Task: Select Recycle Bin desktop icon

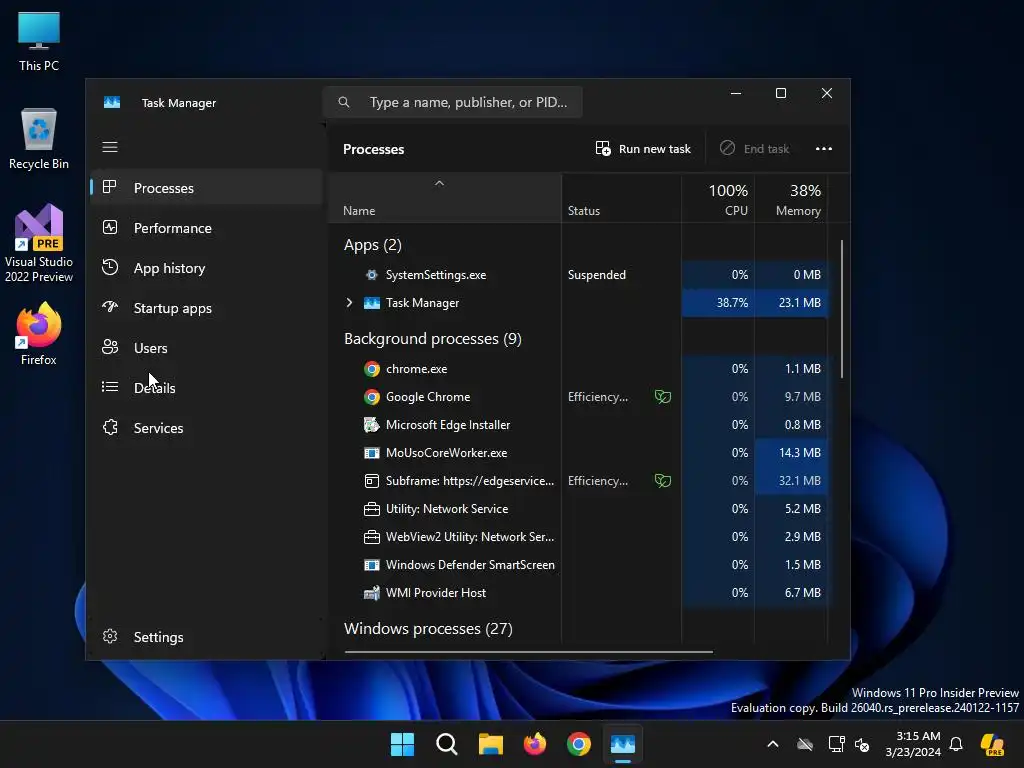Action: [39, 139]
